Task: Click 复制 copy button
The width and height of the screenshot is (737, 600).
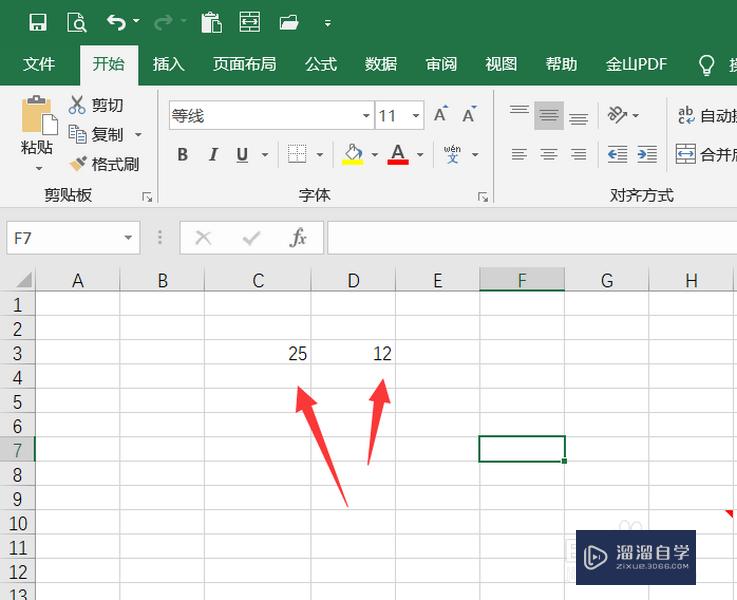Action: (x=96, y=134)
